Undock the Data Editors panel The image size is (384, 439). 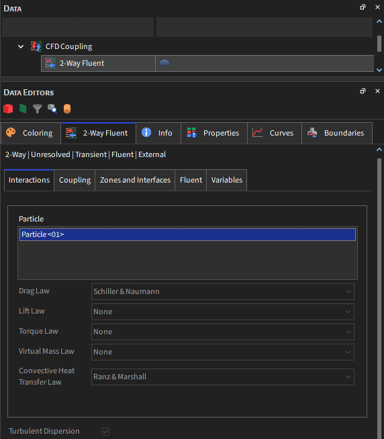(x=363, y=91)
